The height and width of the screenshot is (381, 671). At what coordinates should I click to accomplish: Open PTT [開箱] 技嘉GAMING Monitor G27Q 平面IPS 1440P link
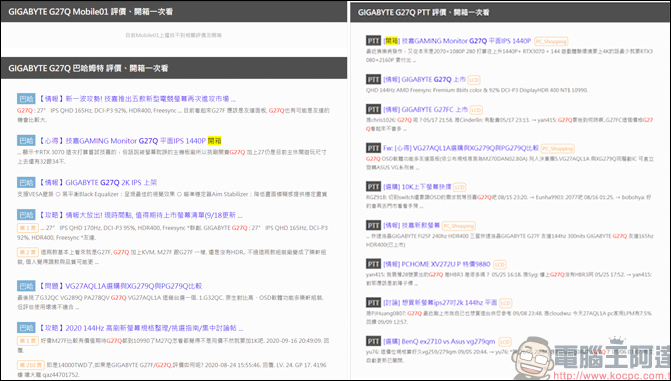pos(457,41)
